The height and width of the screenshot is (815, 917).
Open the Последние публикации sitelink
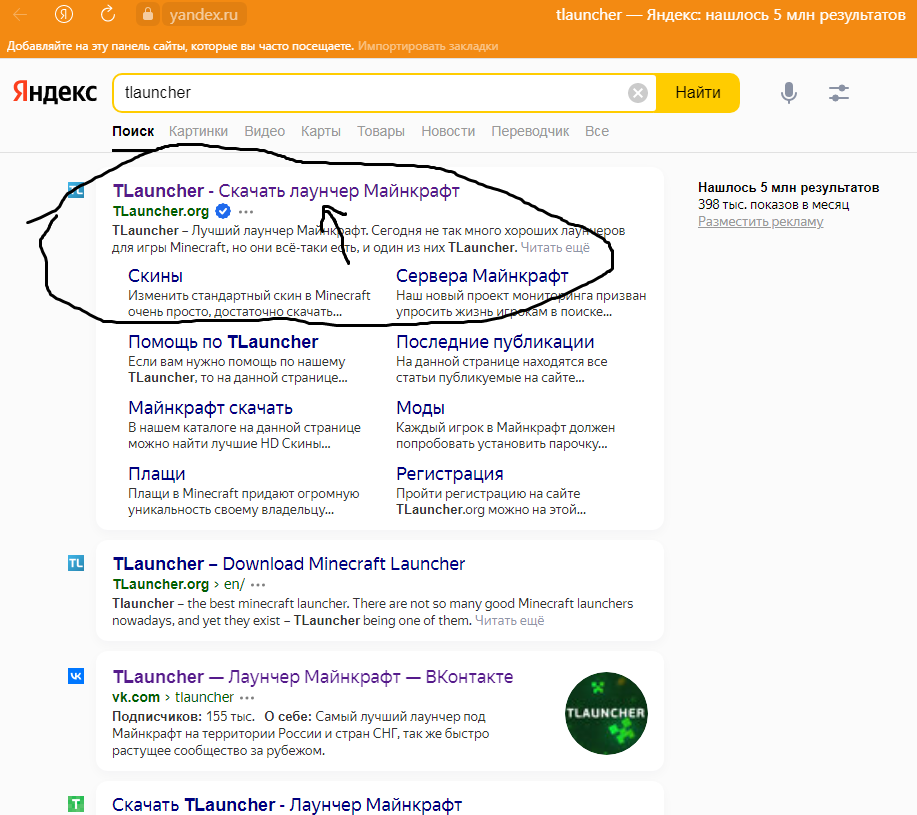coord(495,341)
